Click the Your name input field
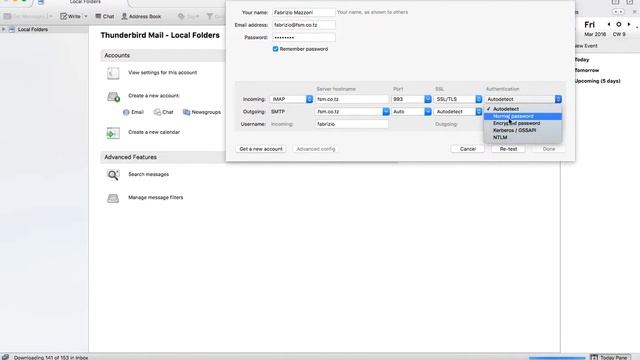This screenshot has width=640, height=360. tap(304, 13)
